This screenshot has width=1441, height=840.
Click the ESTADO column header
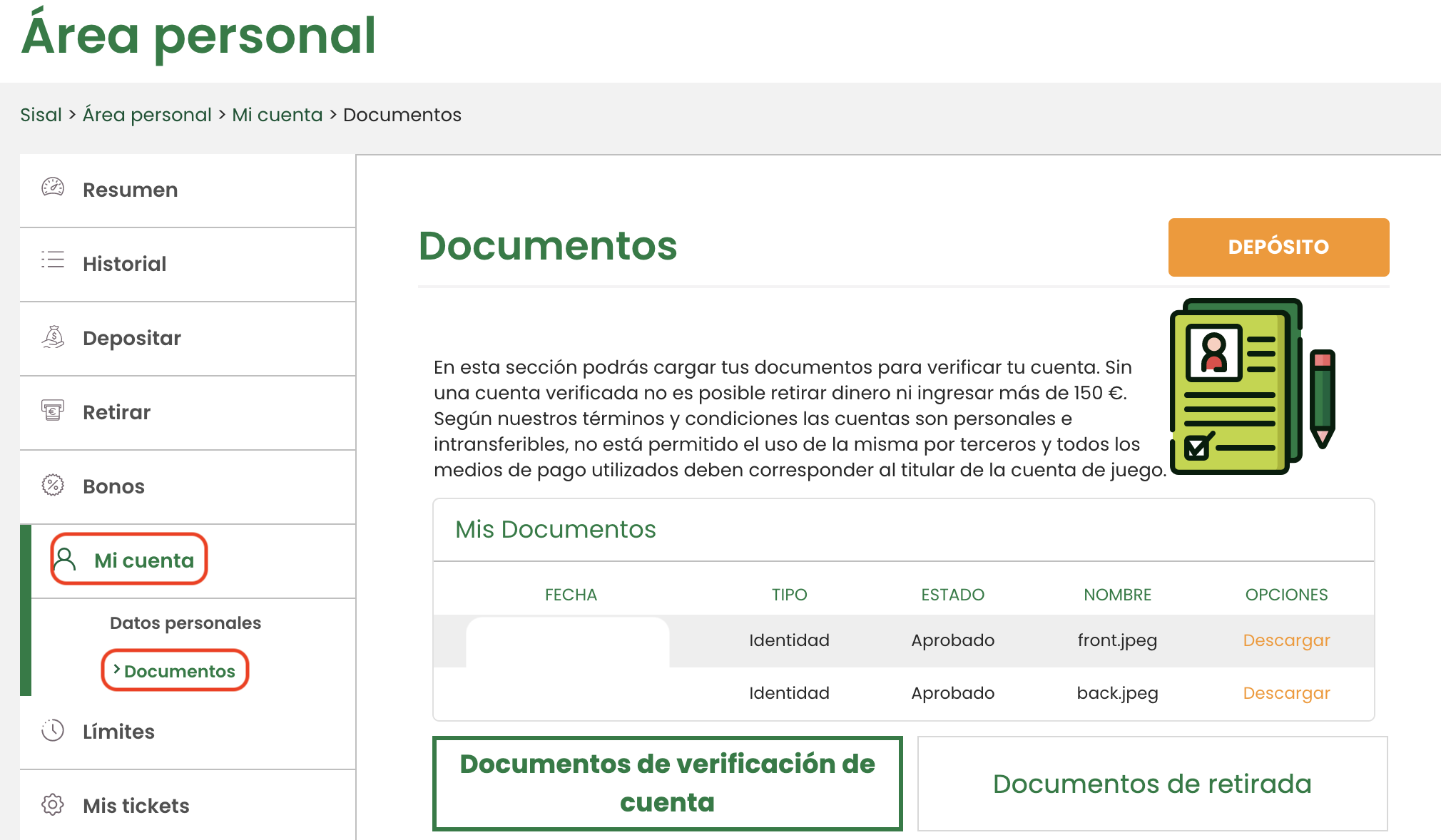(x=952, y=595)
